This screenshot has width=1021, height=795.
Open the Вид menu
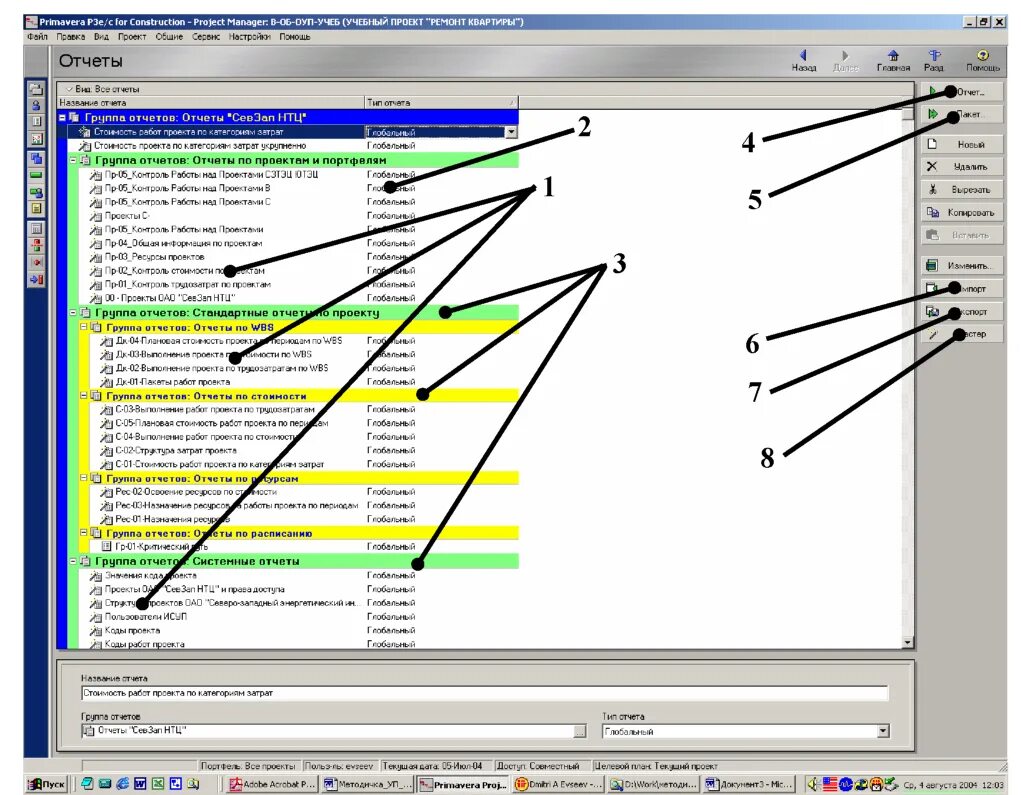[101, 36]
